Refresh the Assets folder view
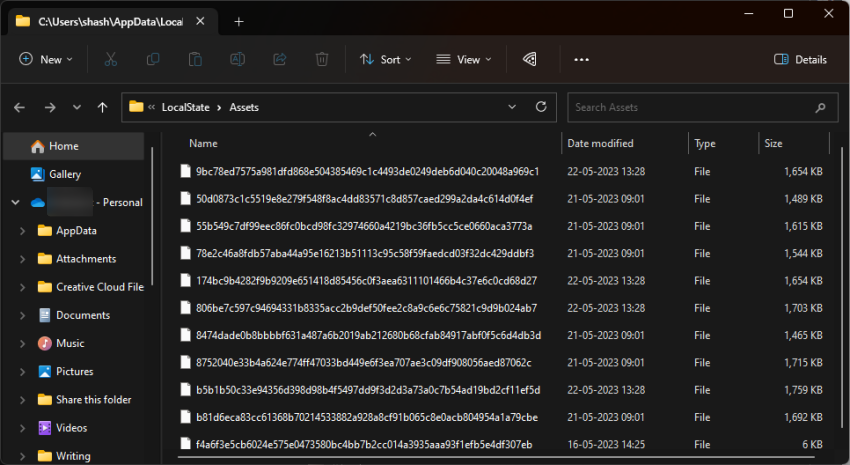Screen dimensions: 850x465 tap(541, 107)
